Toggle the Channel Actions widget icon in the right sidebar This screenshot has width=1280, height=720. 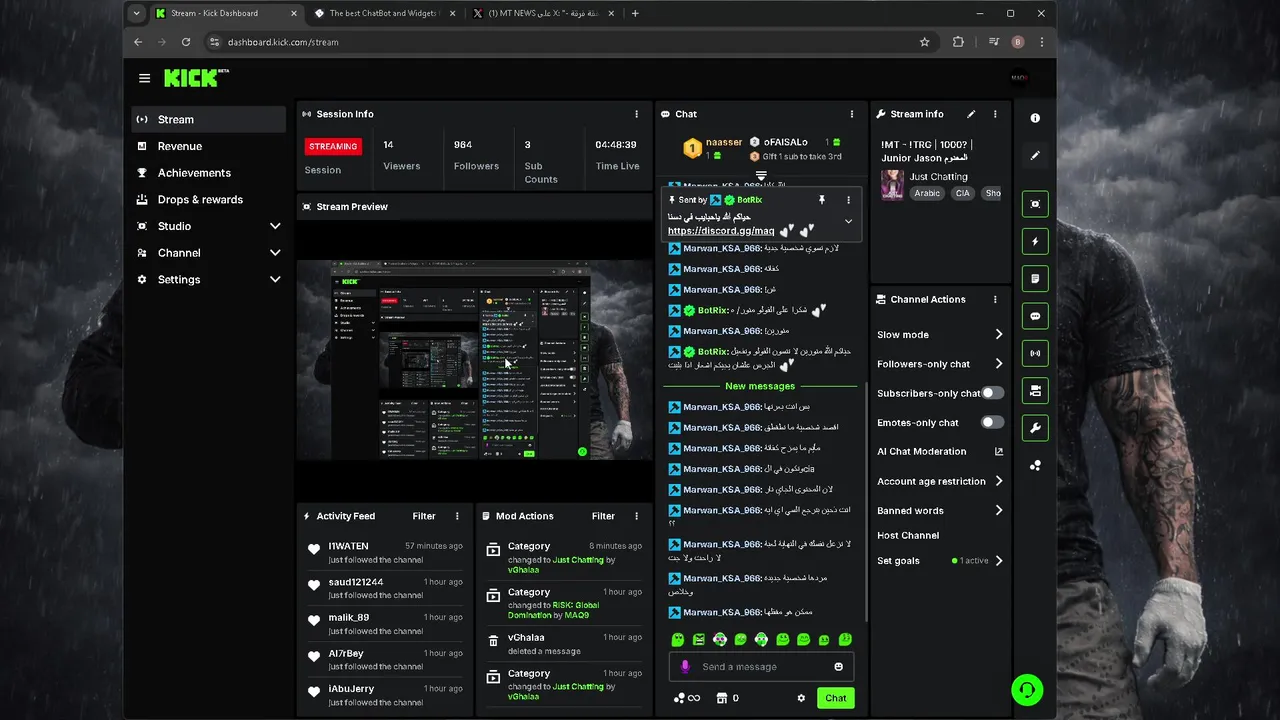pyautogui.click(x=1035, y=391)
